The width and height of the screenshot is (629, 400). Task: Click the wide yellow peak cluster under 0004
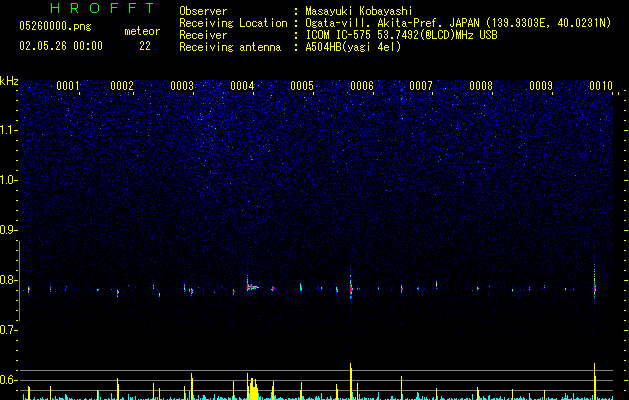click(252, 388)
